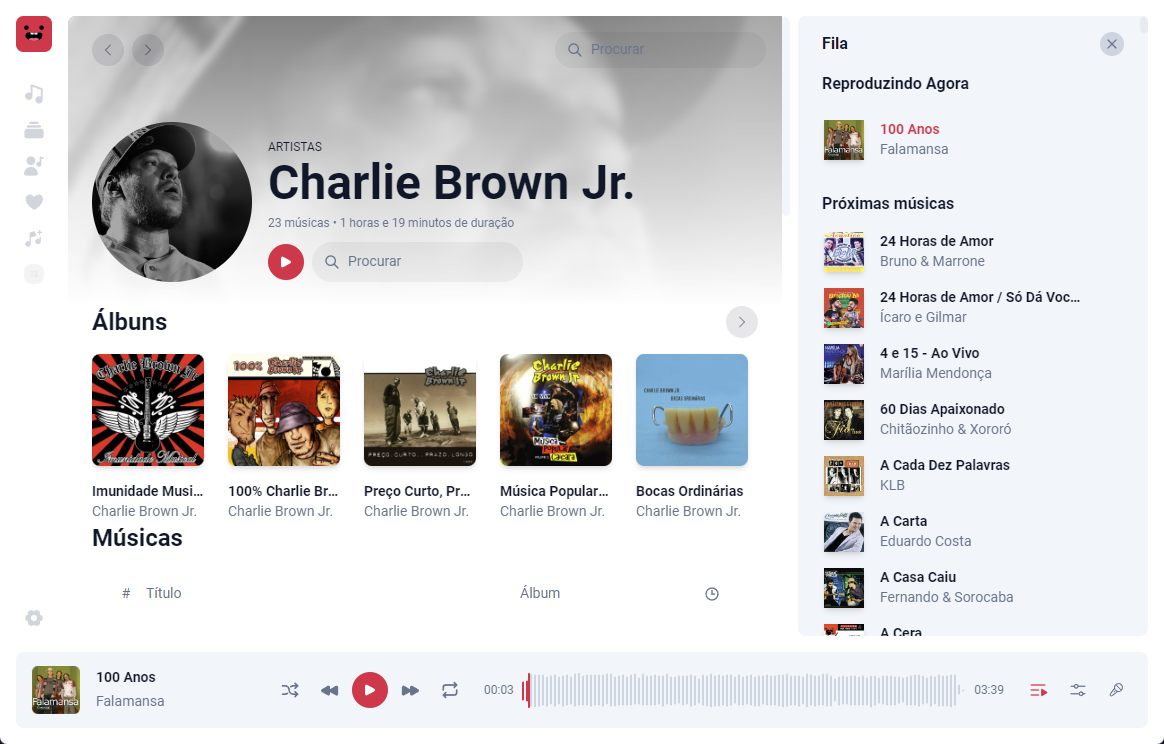Viewport: 1164px width, 744px height.
Task: Click the Falamansa cover in player bar
Action: pyautogui.click(x=56, y=690)
